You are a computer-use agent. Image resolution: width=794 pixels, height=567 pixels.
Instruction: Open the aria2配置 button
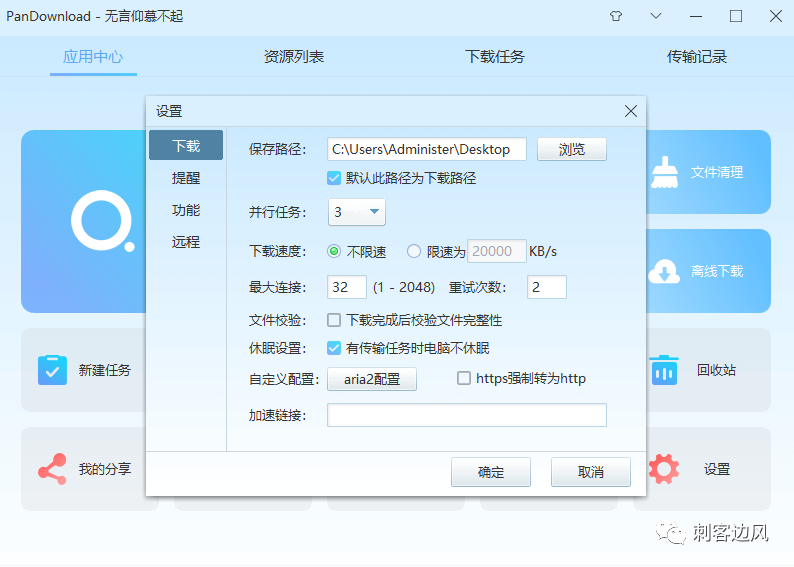coord(372,379)
